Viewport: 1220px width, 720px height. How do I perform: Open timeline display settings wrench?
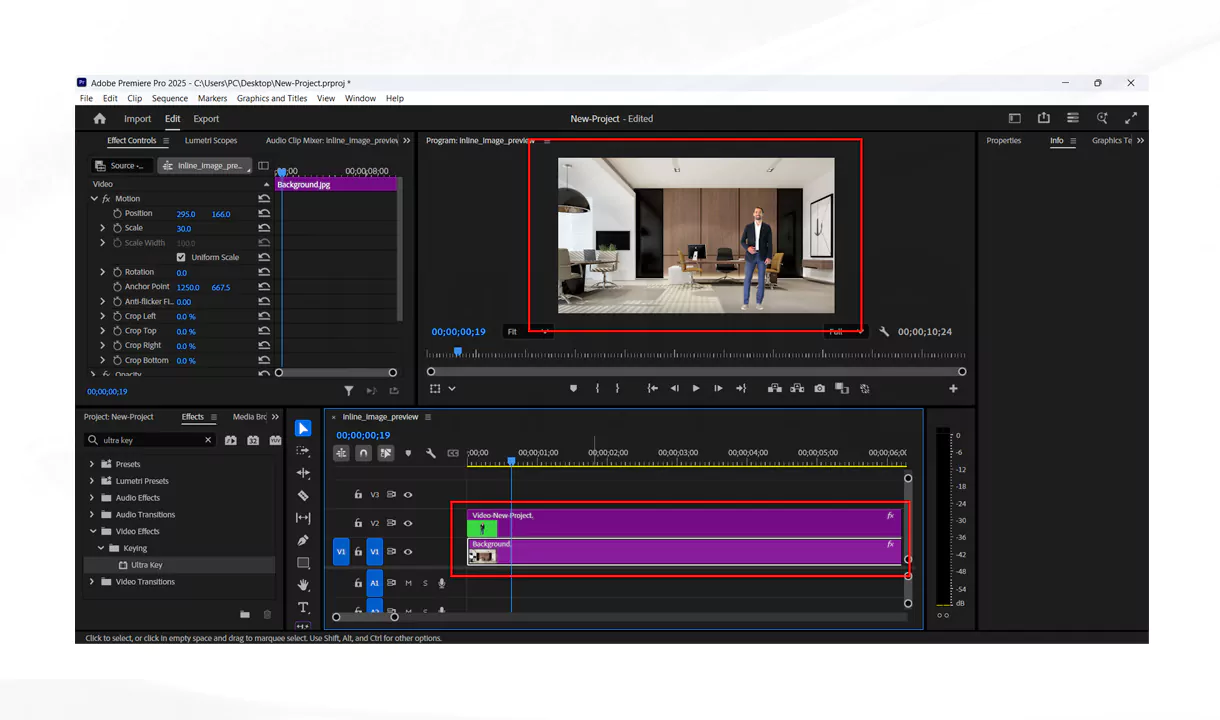tap(431, 453)
